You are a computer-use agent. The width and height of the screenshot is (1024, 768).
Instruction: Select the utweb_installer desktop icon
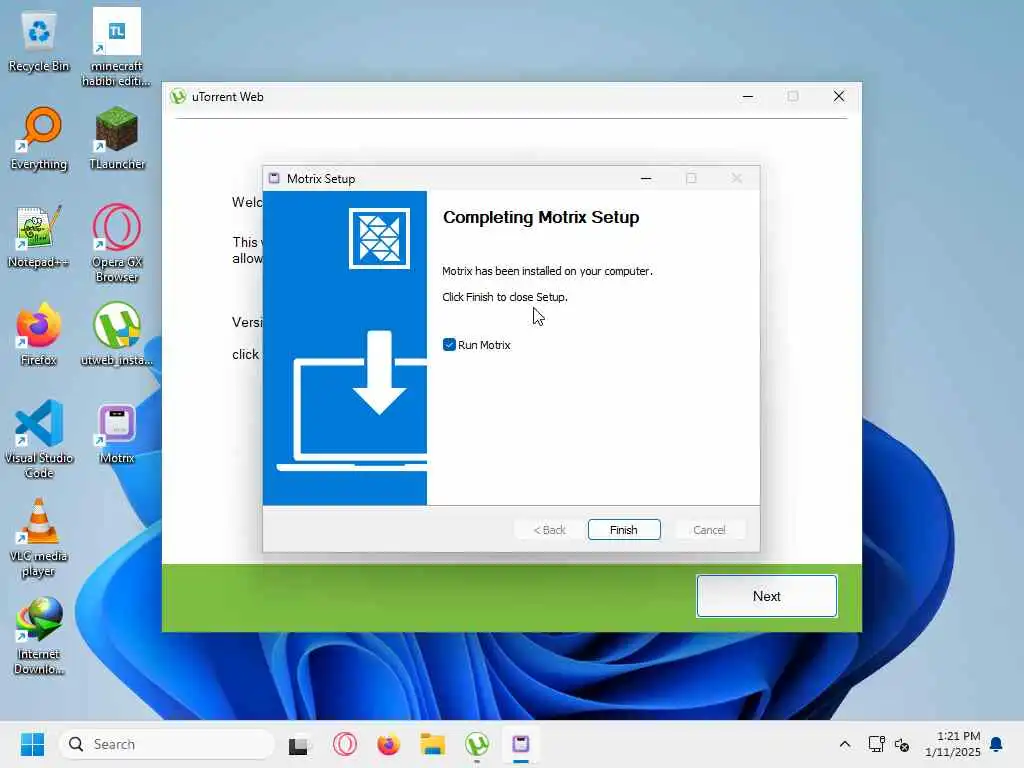pyautogui.click(x=117, y=334)
